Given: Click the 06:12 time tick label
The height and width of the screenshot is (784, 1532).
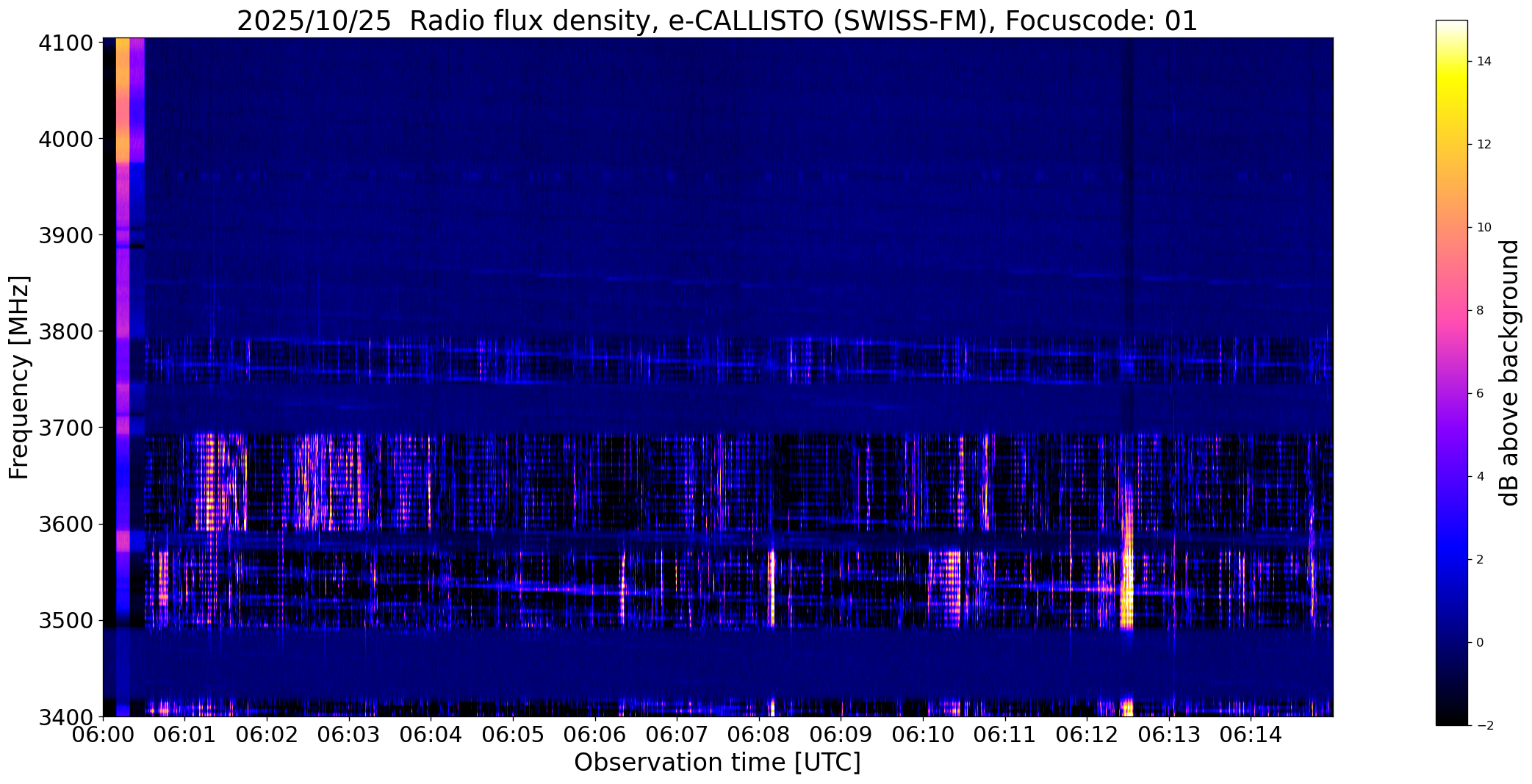Looking at the screenshot, I should pyautogui.click(x=1087, y=735).
